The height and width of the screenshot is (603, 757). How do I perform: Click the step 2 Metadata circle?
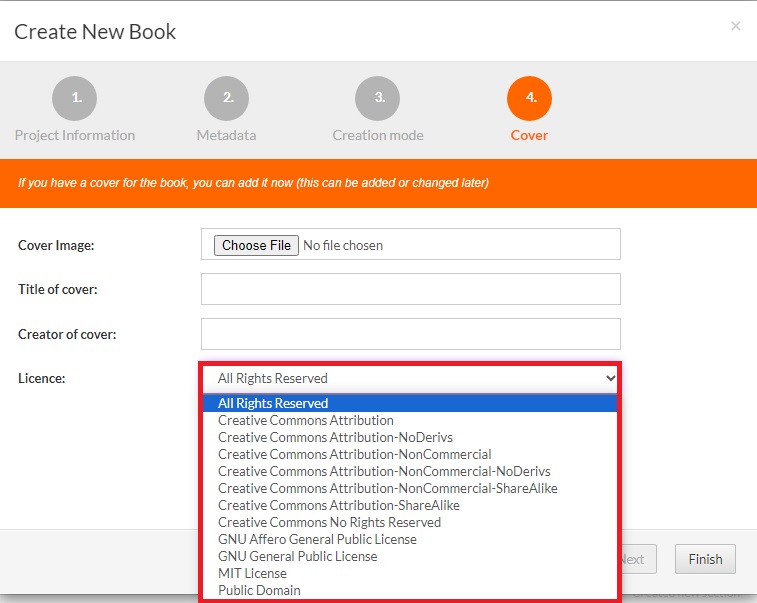226,98
